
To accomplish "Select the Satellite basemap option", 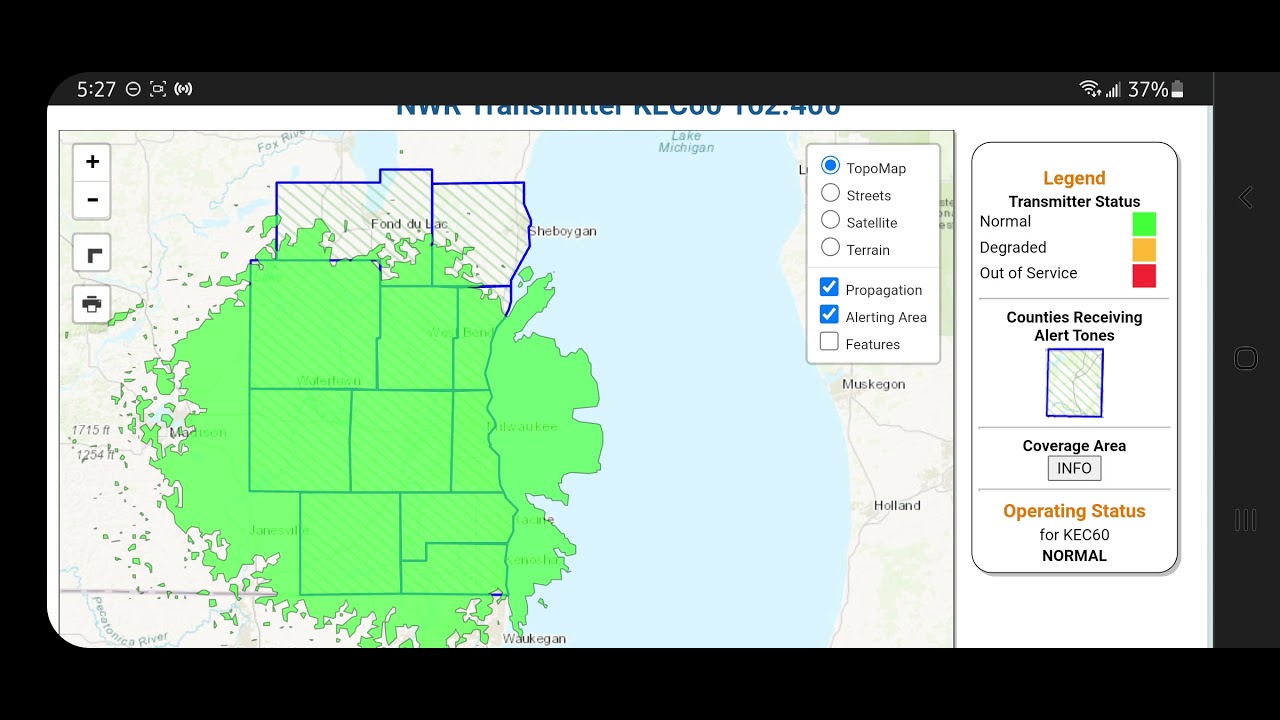I will [830, 220].
